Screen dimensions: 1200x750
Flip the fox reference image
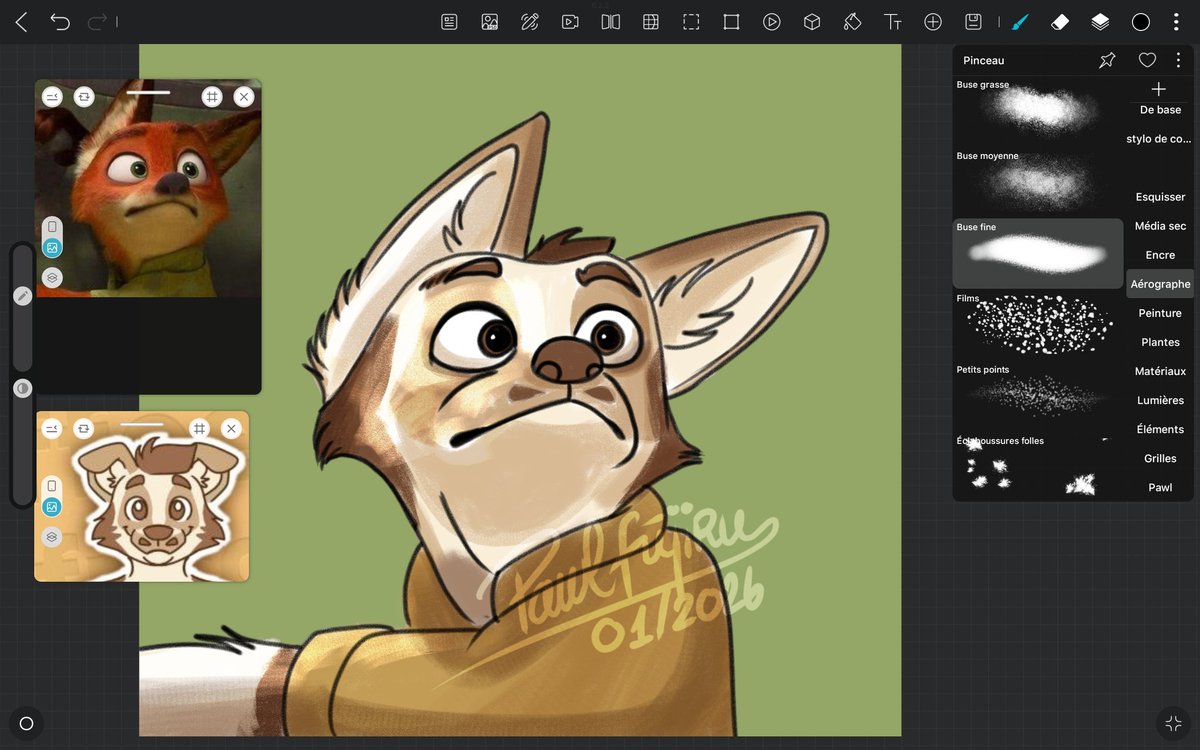coord(84,97)
